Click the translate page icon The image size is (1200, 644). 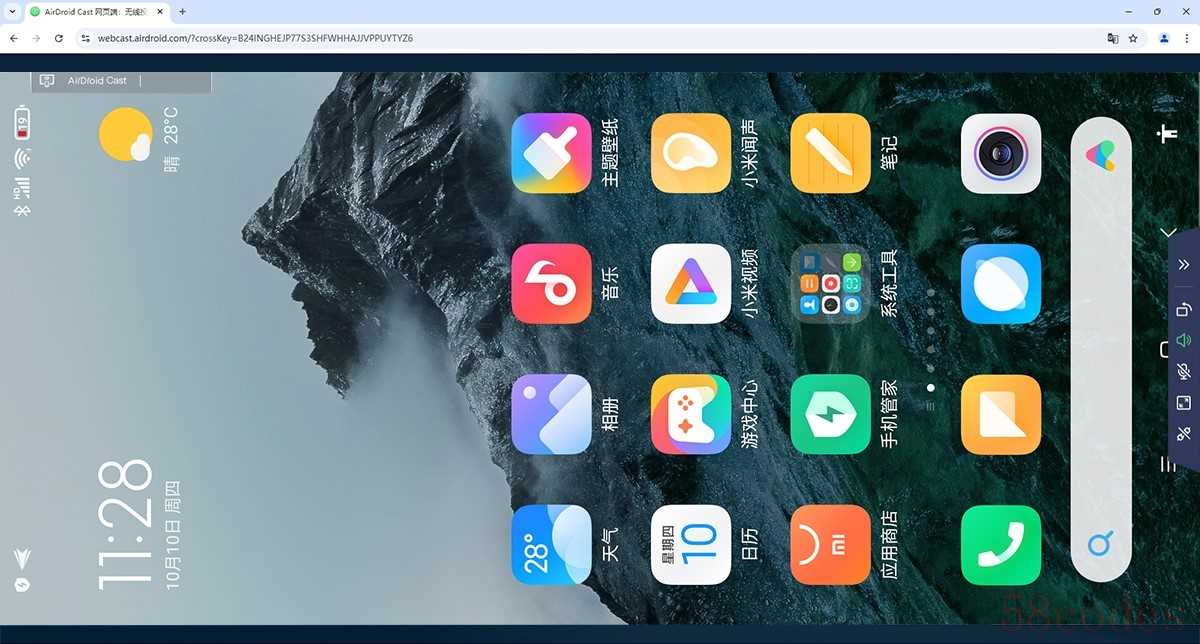(1112, 38)
